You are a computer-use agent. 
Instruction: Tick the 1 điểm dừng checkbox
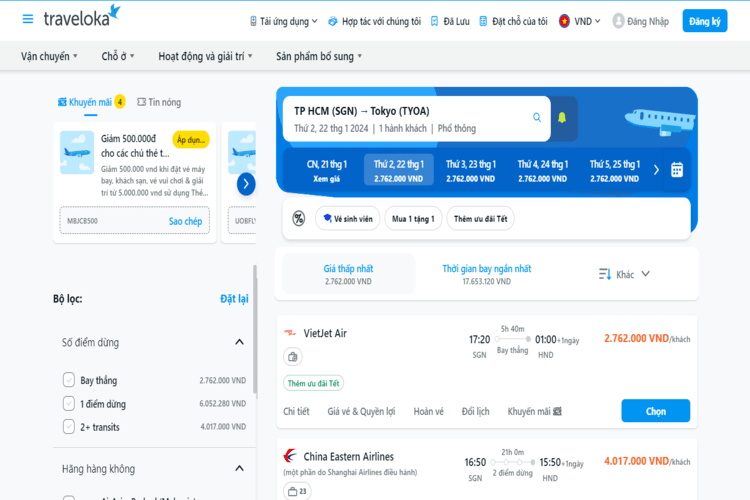[x=69, y=403]
